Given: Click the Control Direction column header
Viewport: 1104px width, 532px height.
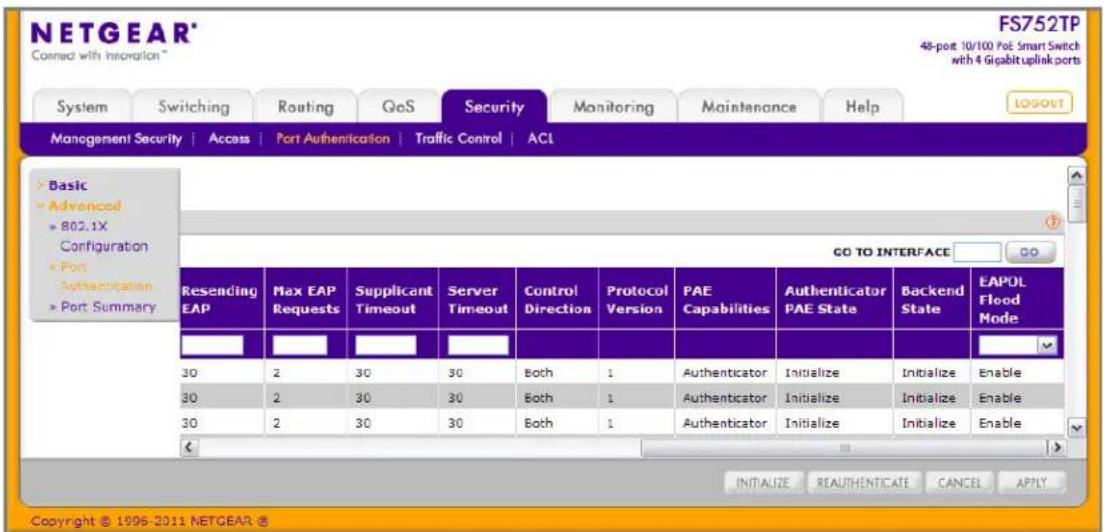Looking at the screenshot, I should [558, 299].
